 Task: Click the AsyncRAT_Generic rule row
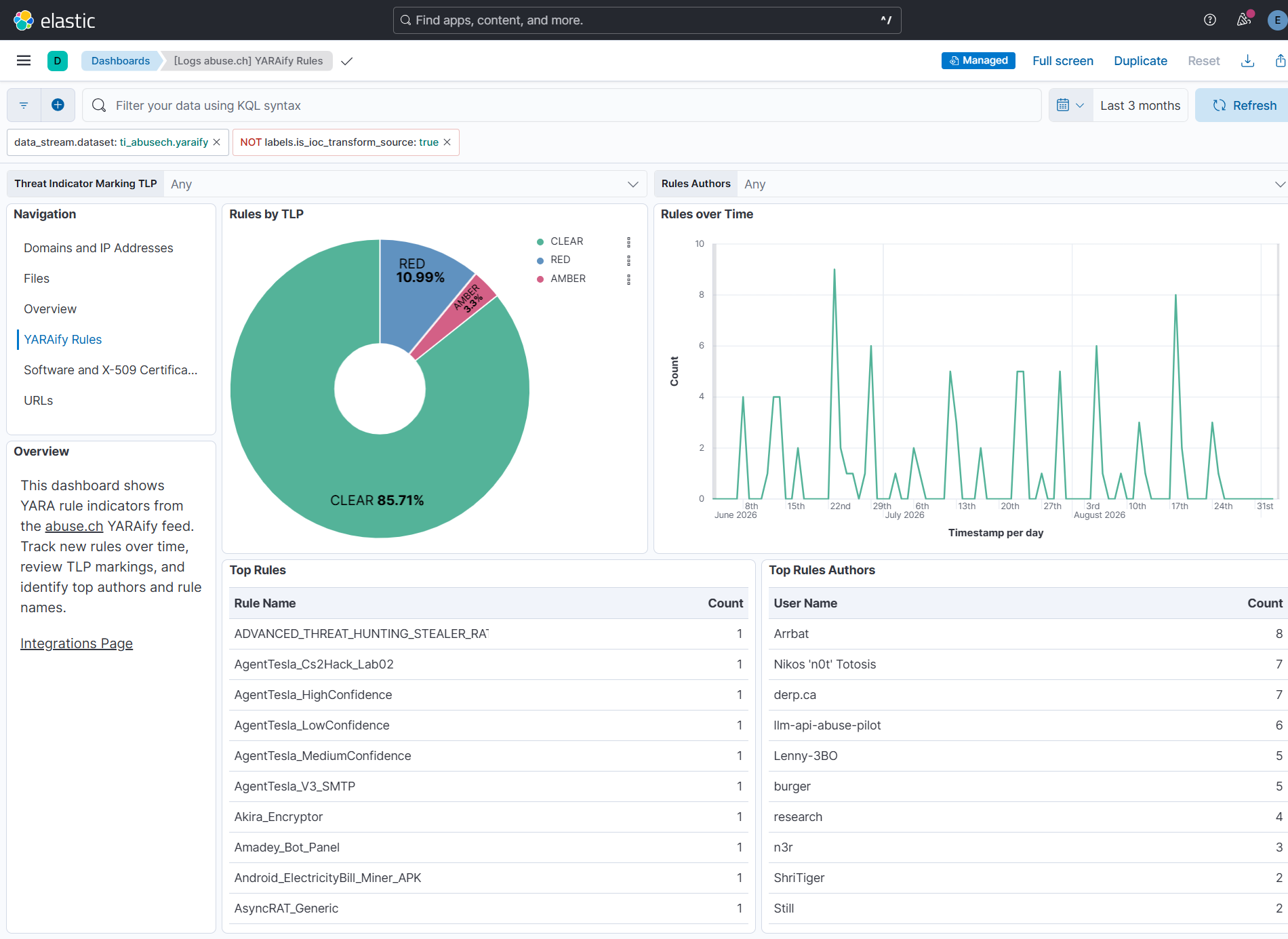pyautogui.click(x=488, y=908)
